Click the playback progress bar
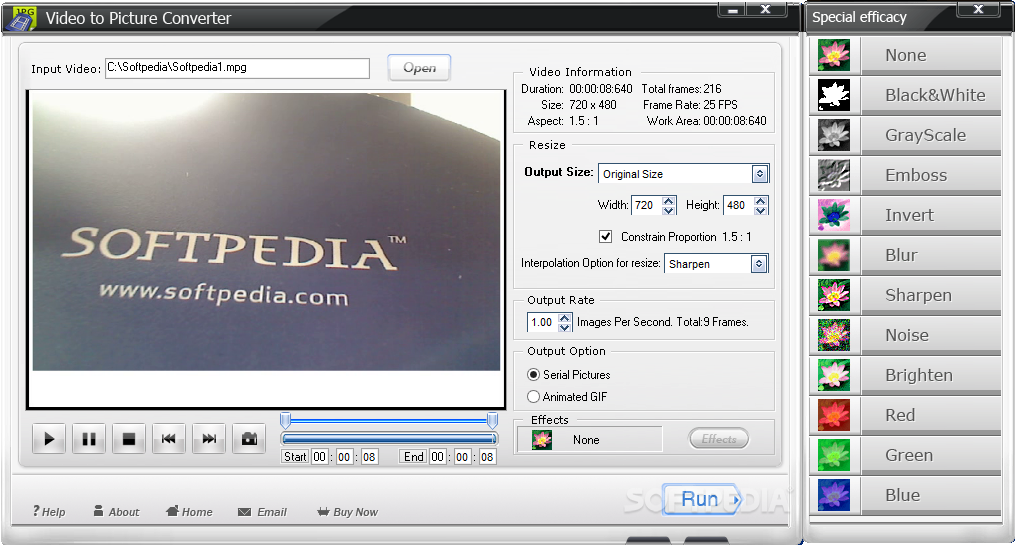 [389, 439]
